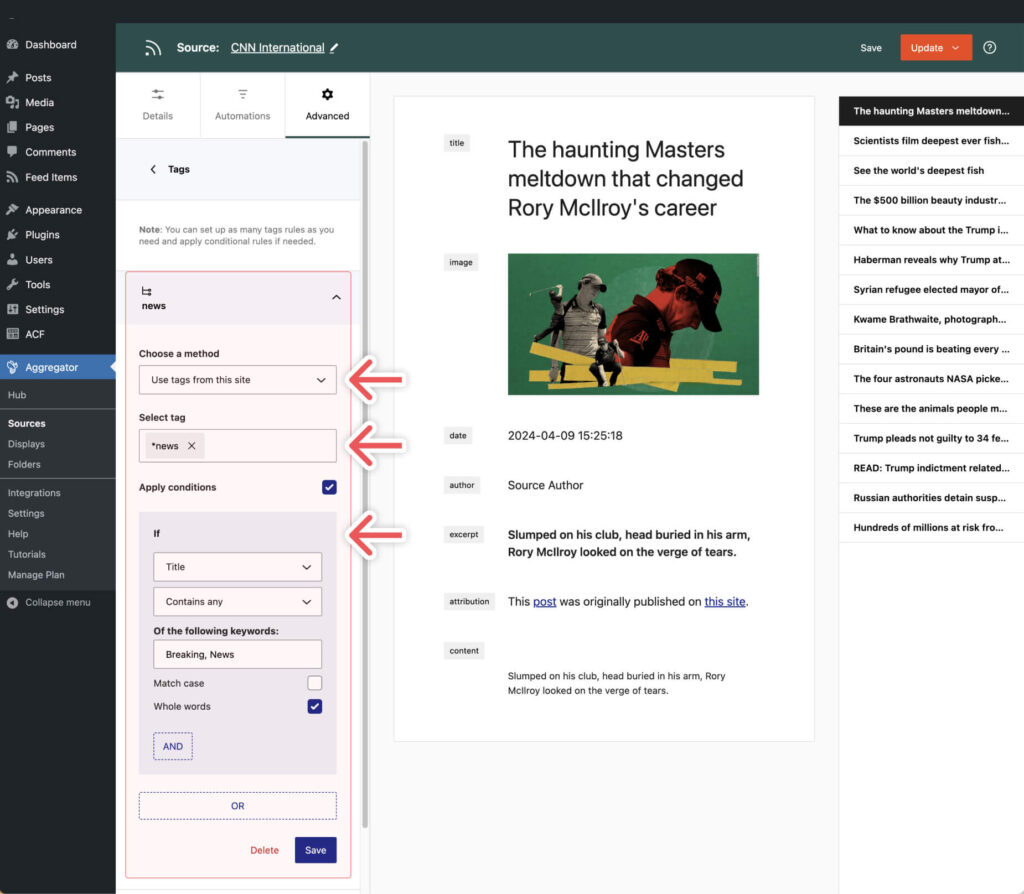This screenshot has height=894, width=1024.
Task: Go back using the Tags chevron arrow
Action: point(153,169)
